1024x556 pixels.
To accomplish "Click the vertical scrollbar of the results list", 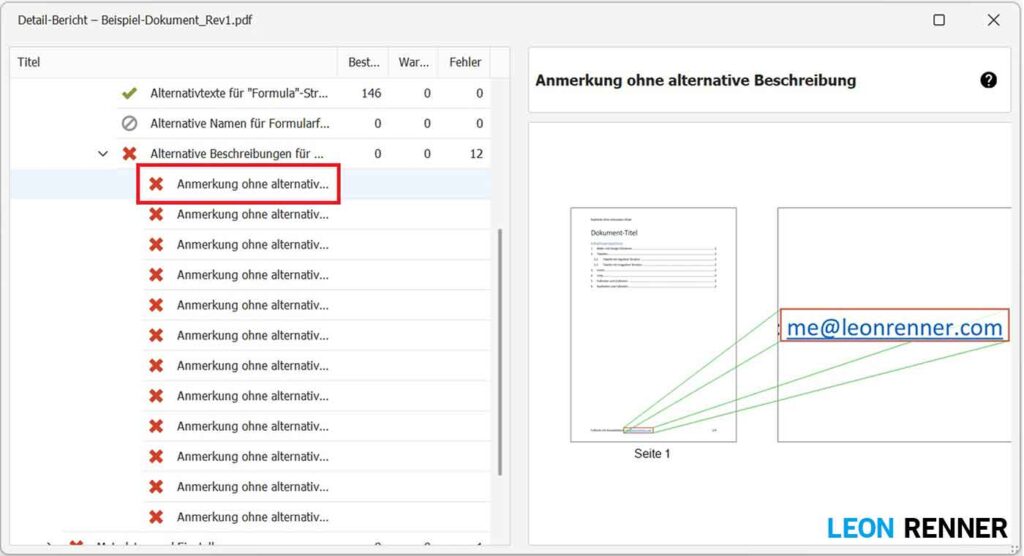I will [x=500, y=350].
